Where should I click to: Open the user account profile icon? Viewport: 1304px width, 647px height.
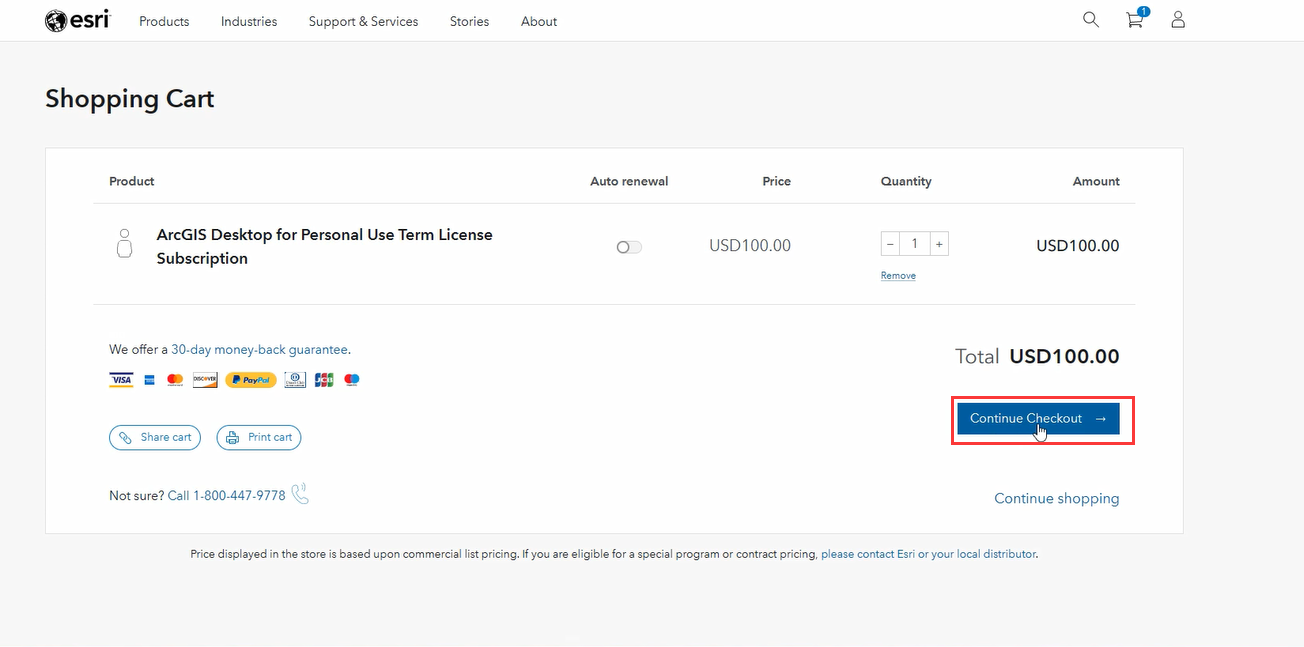[1178, 19]
